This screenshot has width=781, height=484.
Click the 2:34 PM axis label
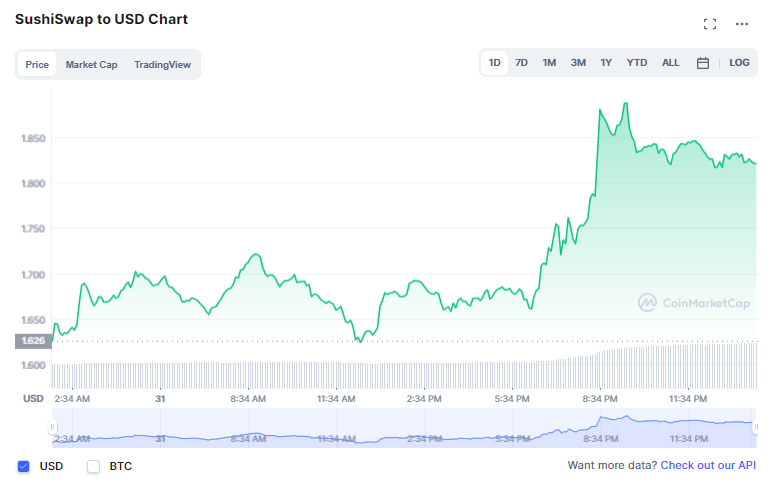424,399
